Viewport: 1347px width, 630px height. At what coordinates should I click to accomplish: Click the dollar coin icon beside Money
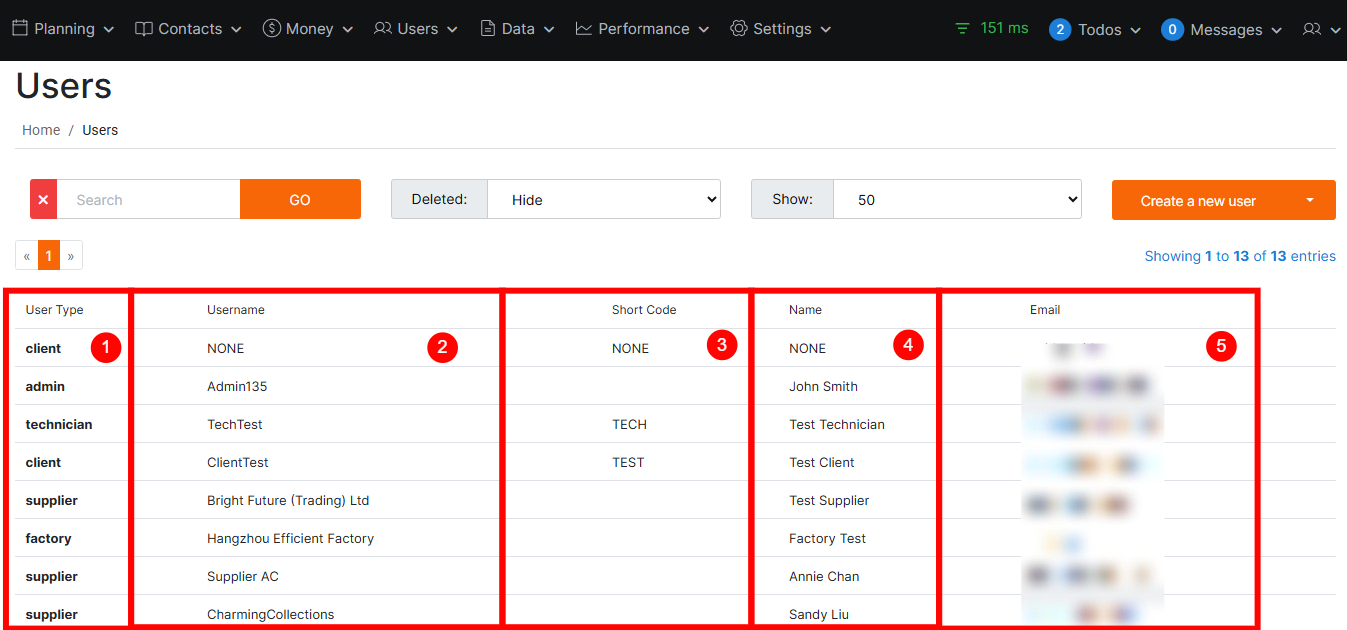pyautogui.click(x=271, y=29)
